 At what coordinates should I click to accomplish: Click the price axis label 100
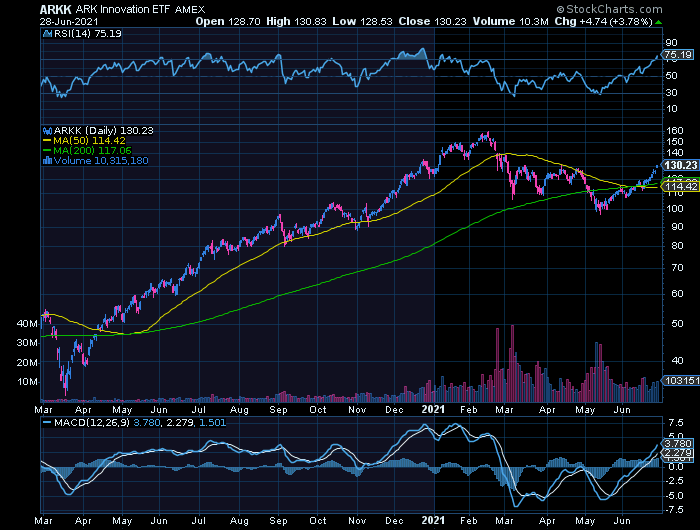pyautogui.click(x=674, y=209)
